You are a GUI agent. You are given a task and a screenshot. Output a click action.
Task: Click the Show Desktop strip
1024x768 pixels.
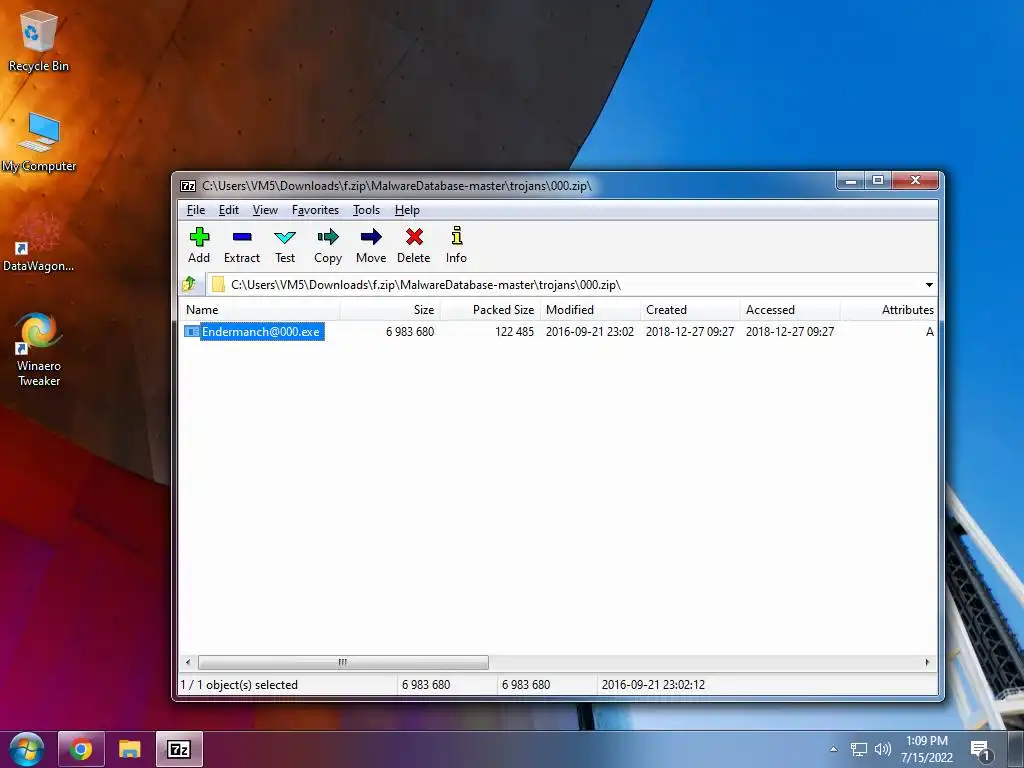point(1016,749)
